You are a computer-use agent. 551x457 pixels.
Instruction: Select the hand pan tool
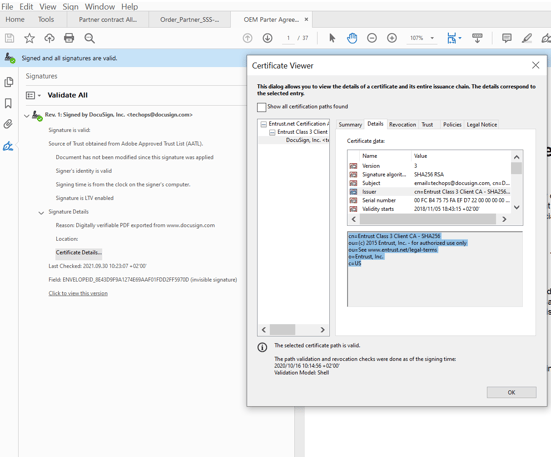(x=352, y=38)
